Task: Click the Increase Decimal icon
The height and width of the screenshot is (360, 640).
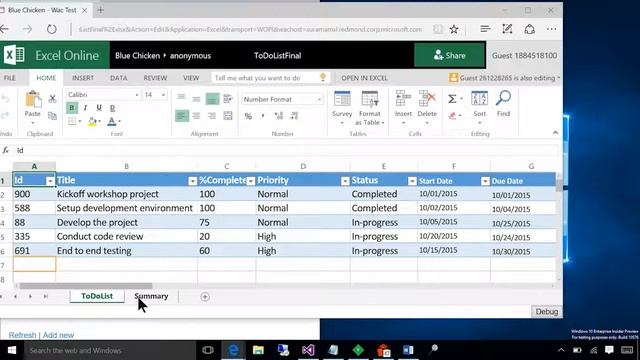Action: pos(279,116)
